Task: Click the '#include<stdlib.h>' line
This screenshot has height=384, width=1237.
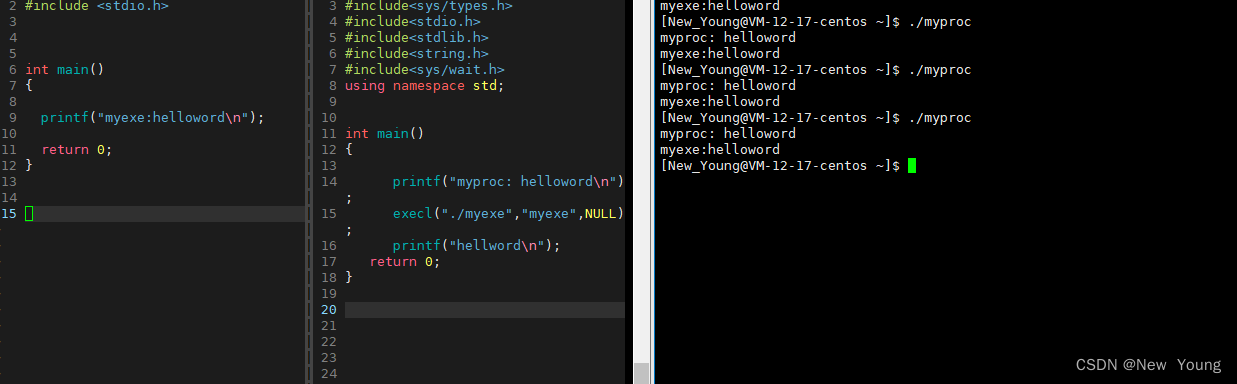Action: pos(417,38)
